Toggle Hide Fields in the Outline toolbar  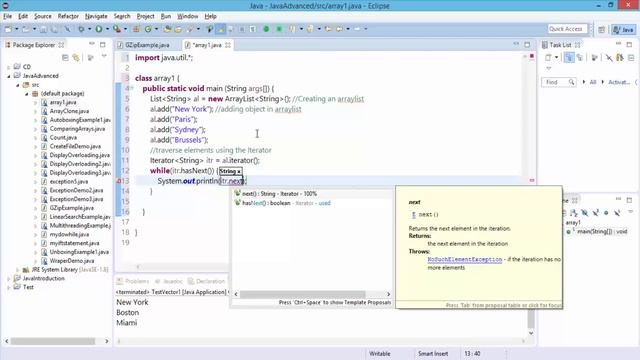[584, 213]
